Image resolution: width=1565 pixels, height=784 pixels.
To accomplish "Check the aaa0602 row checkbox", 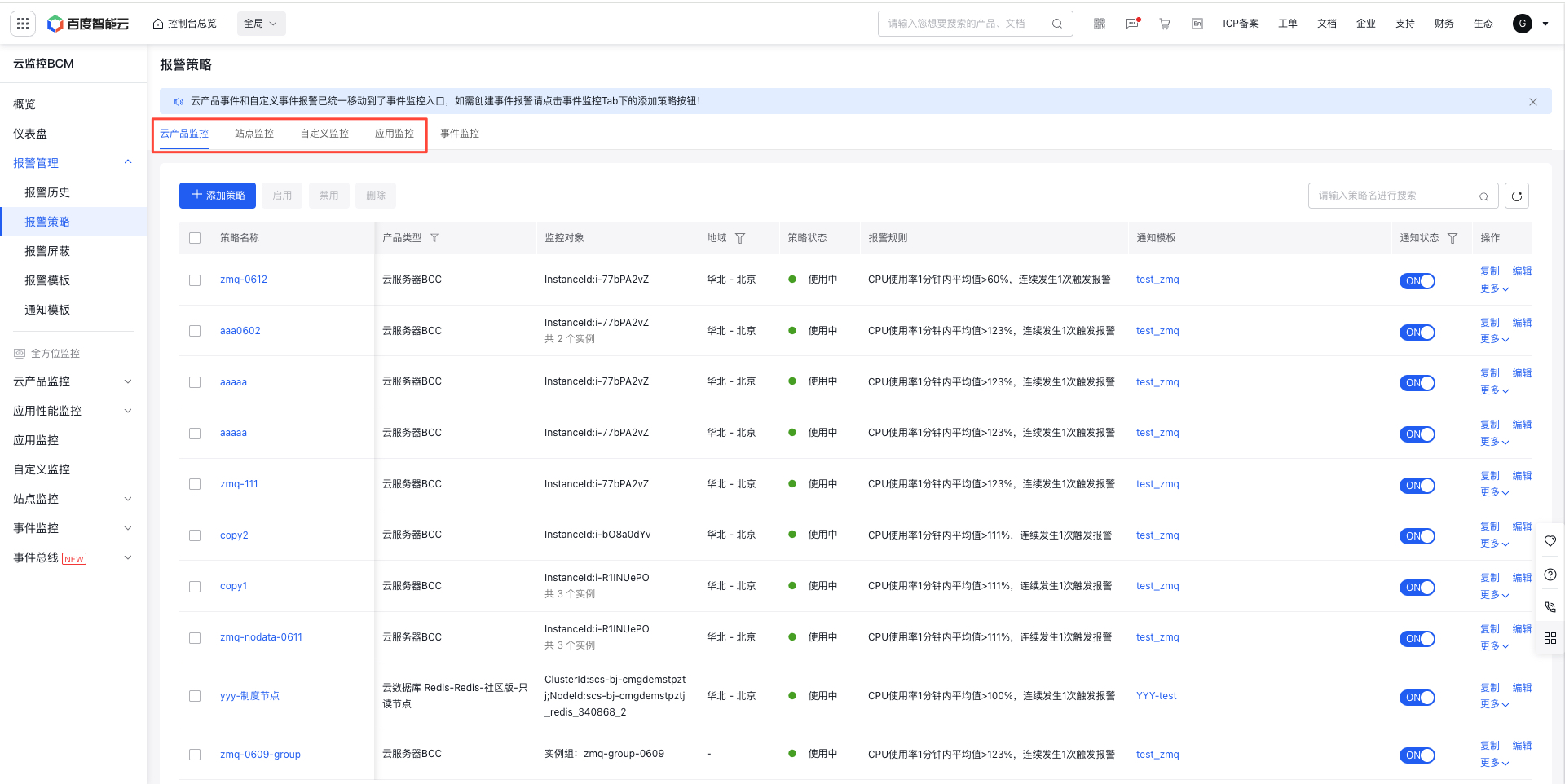I will pos(195,331).
